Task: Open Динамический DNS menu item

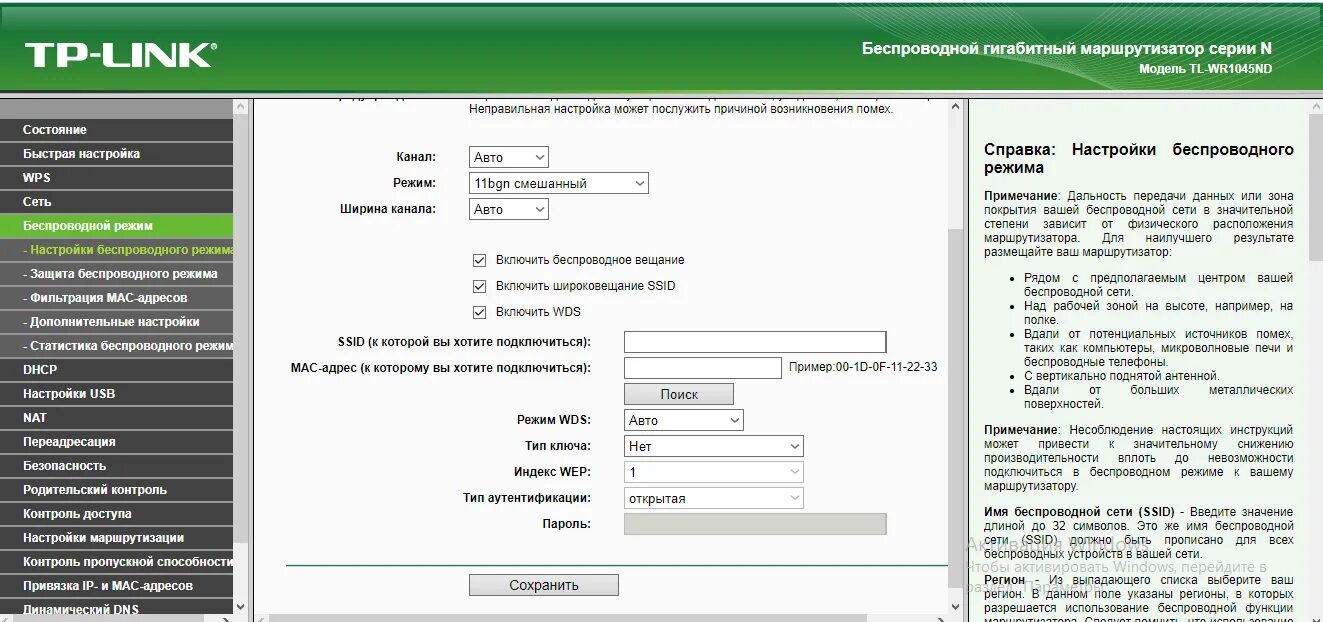Action: 116,609
